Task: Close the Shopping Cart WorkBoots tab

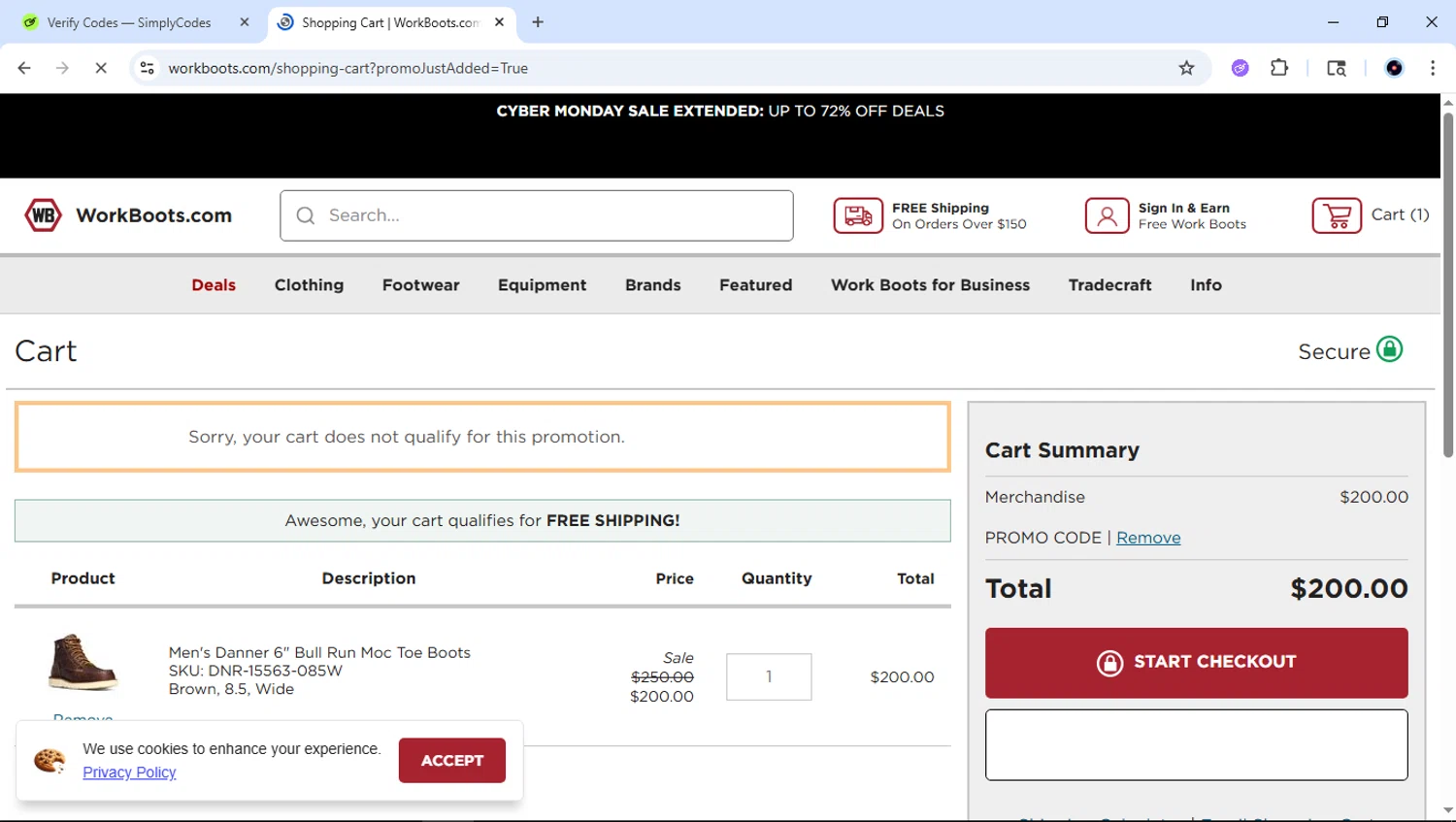Action: tap(499, 22)
